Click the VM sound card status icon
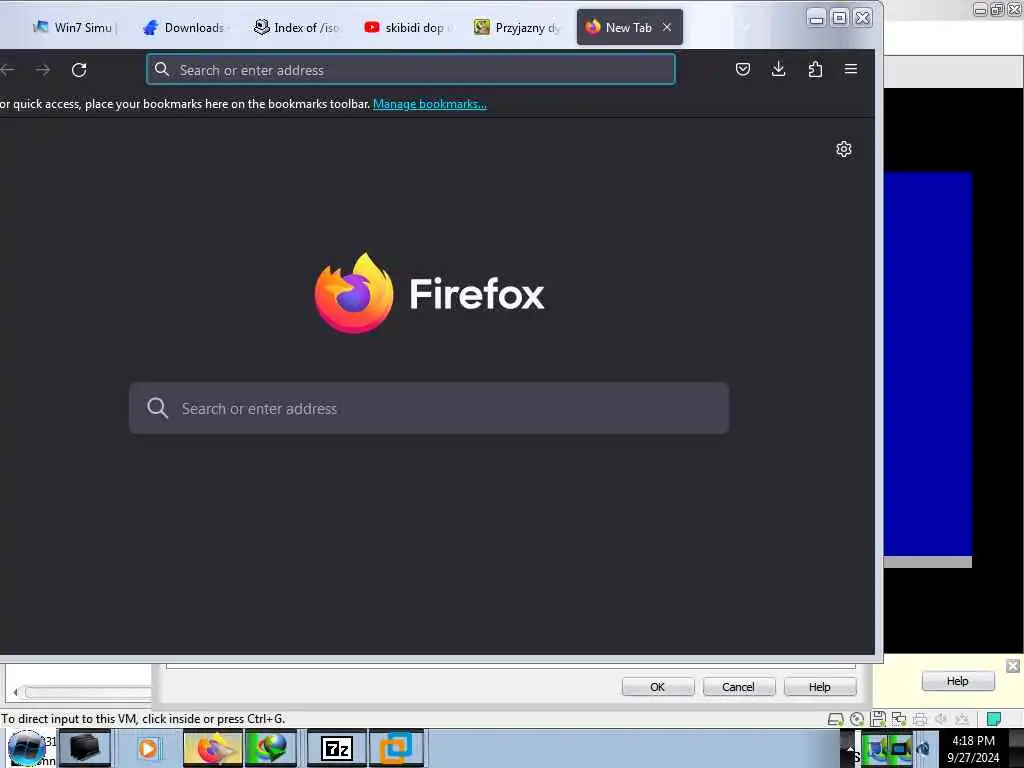 (940, 719)
